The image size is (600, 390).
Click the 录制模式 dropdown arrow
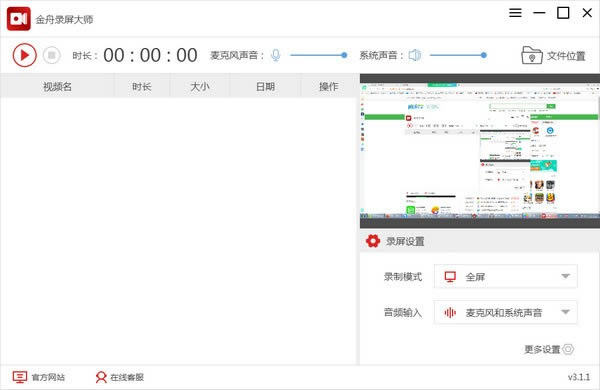(x=565, y=276)
